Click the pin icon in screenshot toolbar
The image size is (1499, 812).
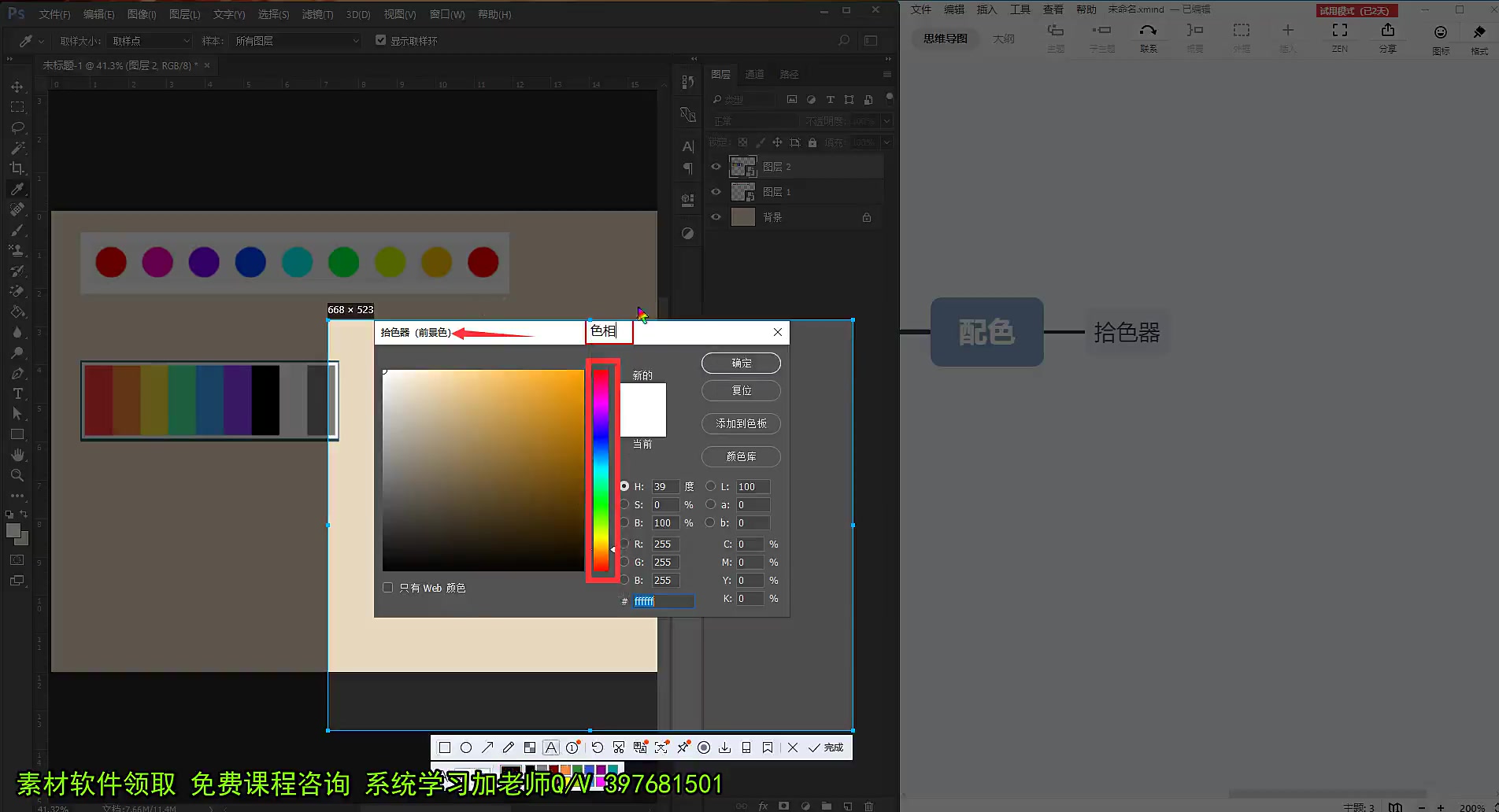[x=683, y=747]
